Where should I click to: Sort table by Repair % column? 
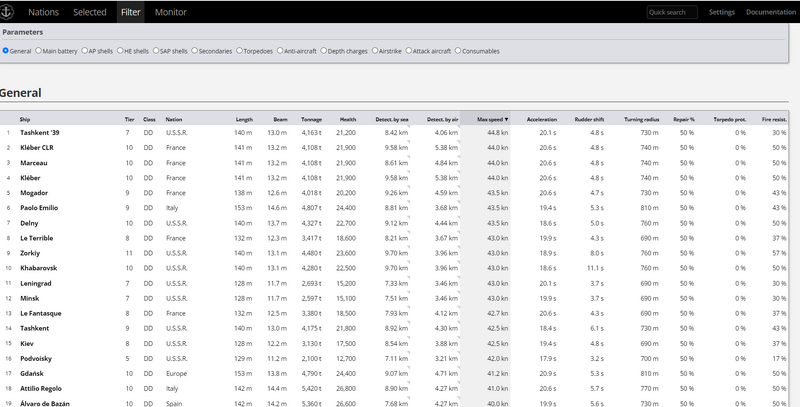(684, 119)
